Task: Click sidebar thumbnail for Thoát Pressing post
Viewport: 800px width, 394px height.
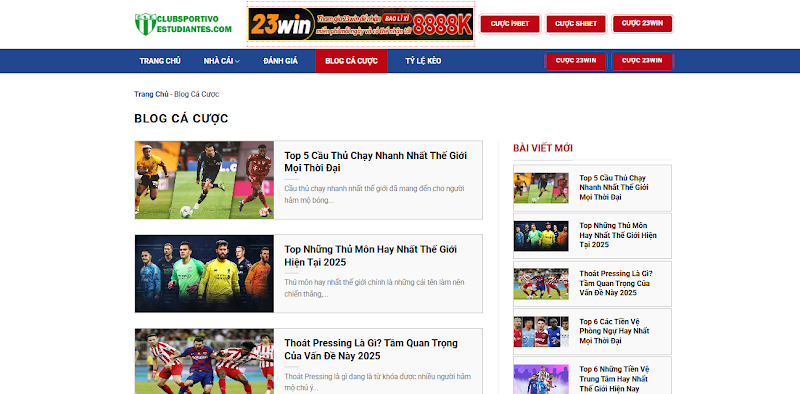Action: click(x=541, y=284)
